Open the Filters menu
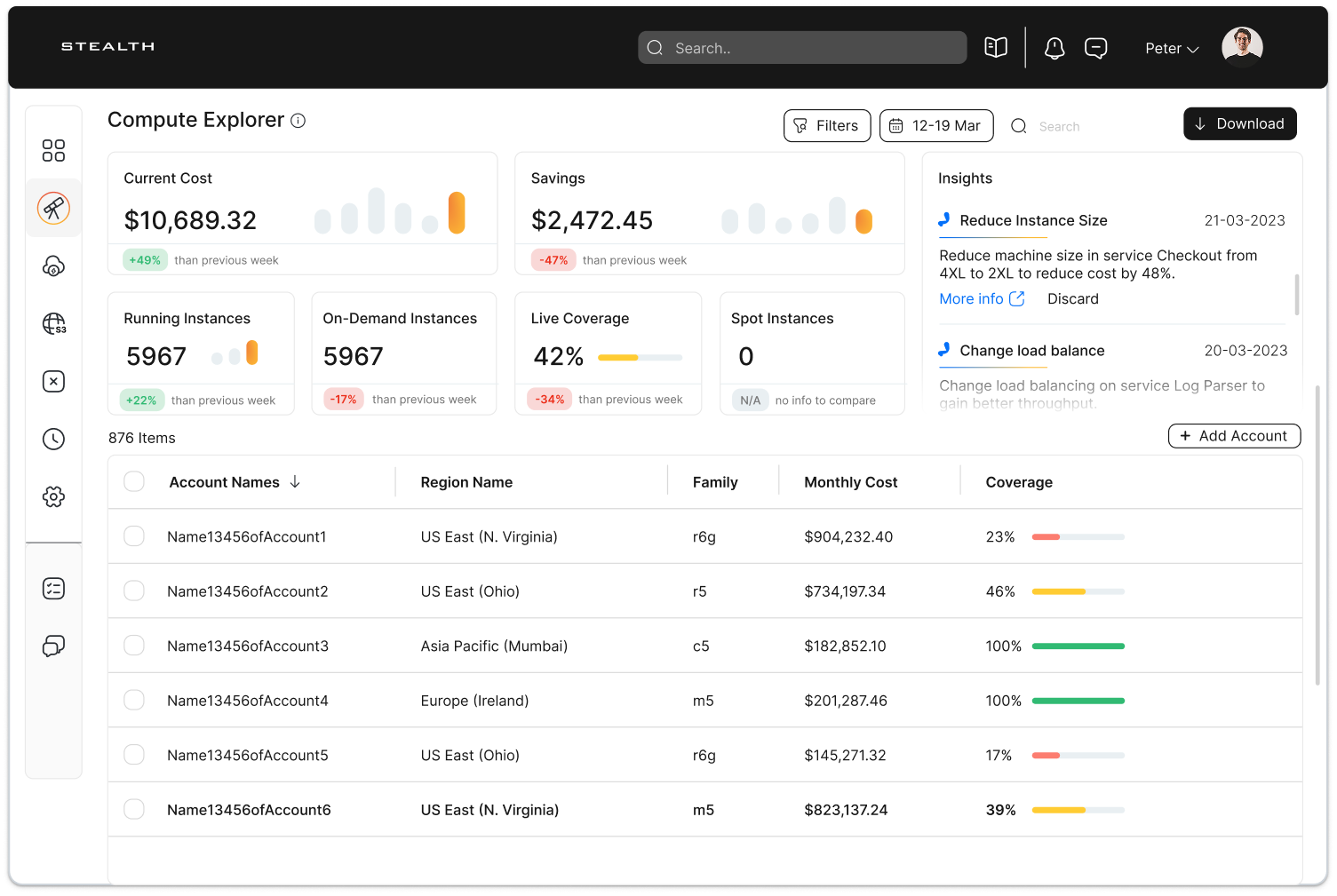 click(827, 126)
